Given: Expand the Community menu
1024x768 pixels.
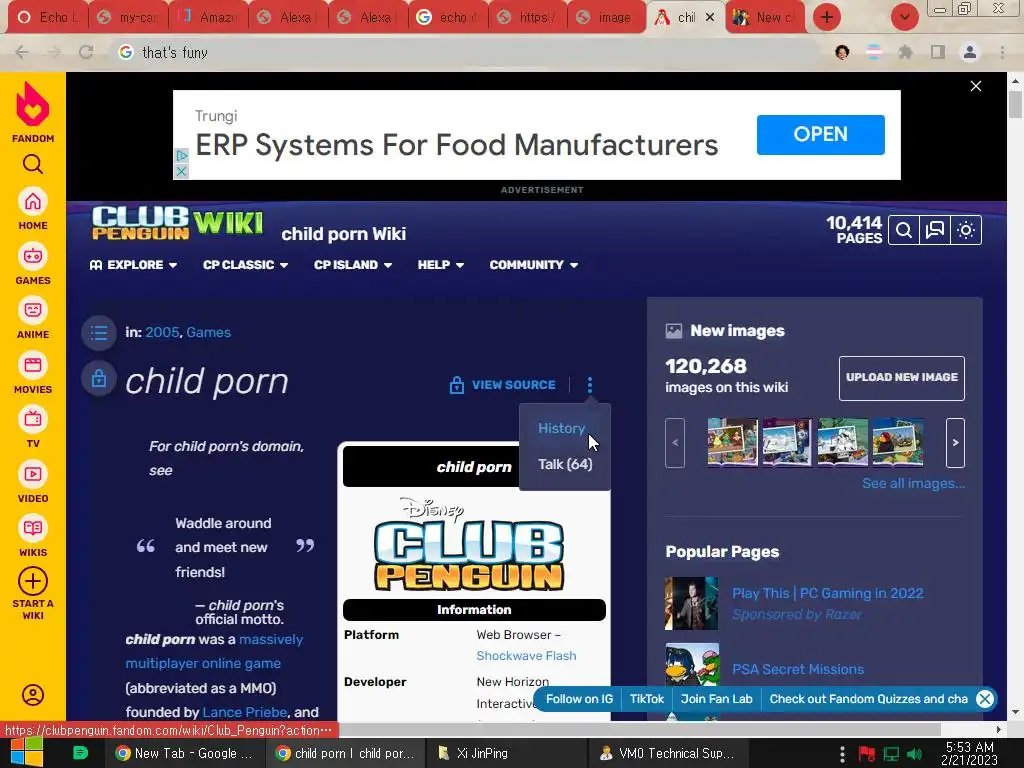Looking at the screenshot, I should pyautogui.click(x=534, y=265).
